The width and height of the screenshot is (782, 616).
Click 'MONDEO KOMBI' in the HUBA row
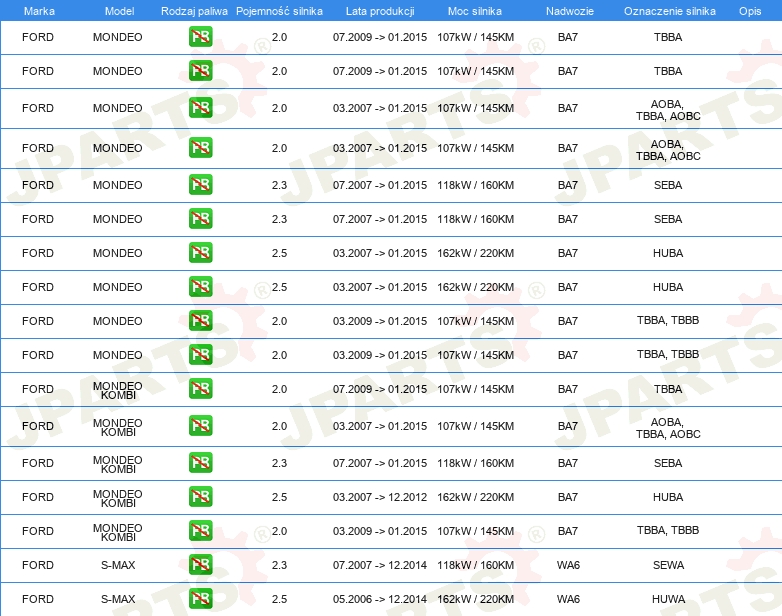point(118,498)
